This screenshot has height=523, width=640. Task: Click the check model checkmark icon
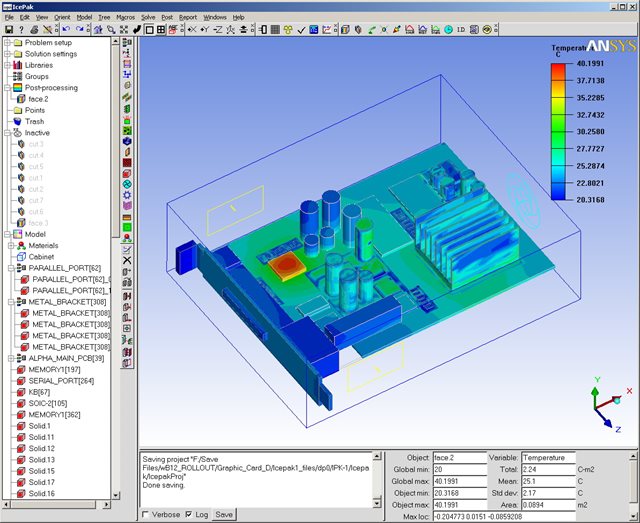(301, 29)
